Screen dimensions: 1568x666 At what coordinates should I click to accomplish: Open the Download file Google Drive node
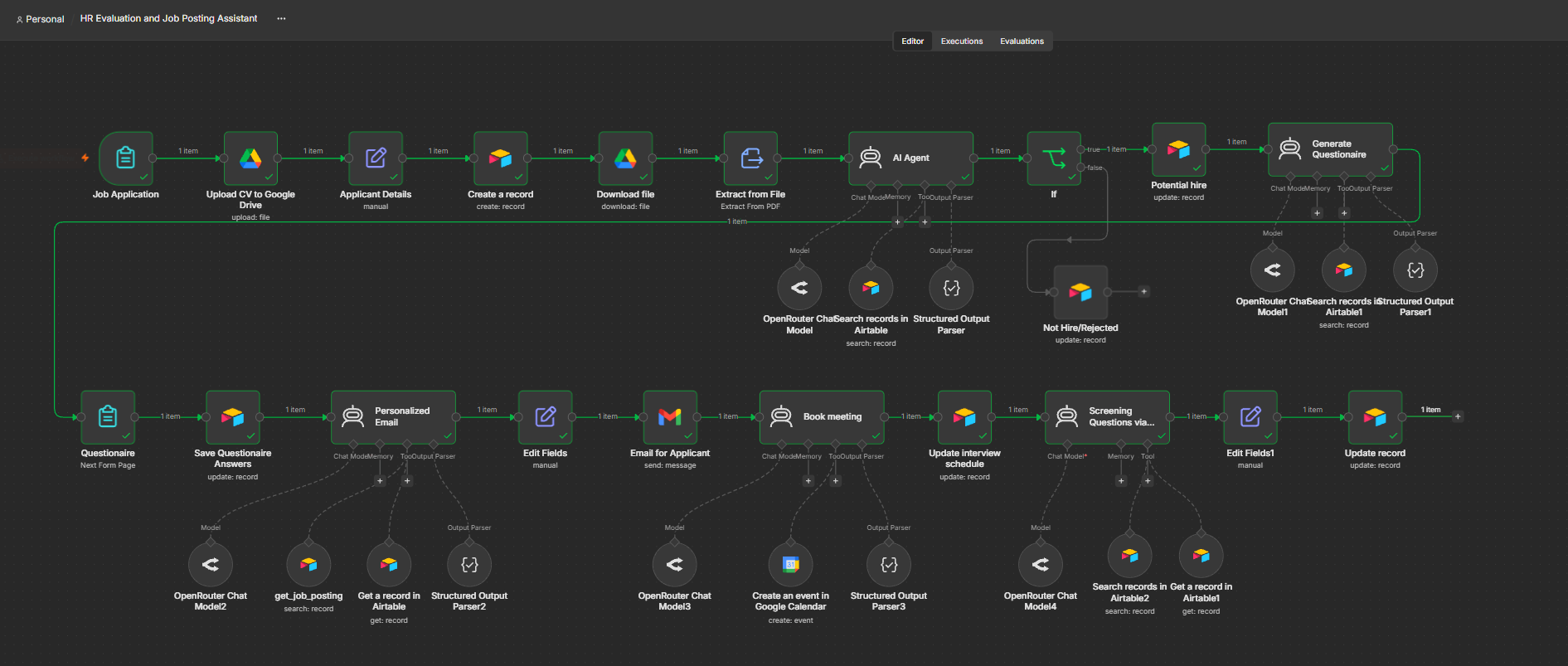pos(625,158)
